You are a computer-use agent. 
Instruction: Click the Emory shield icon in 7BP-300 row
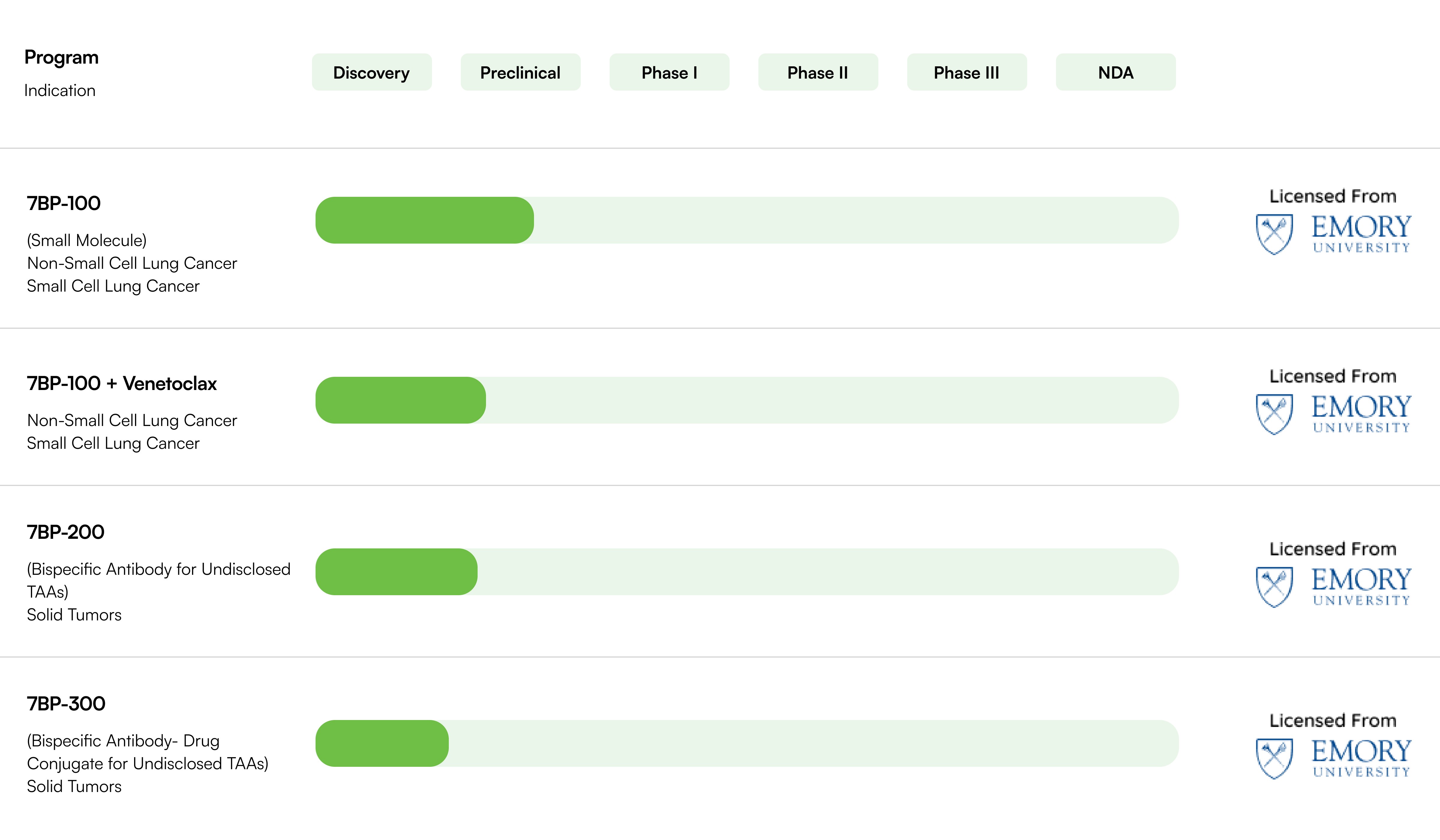1274,758
